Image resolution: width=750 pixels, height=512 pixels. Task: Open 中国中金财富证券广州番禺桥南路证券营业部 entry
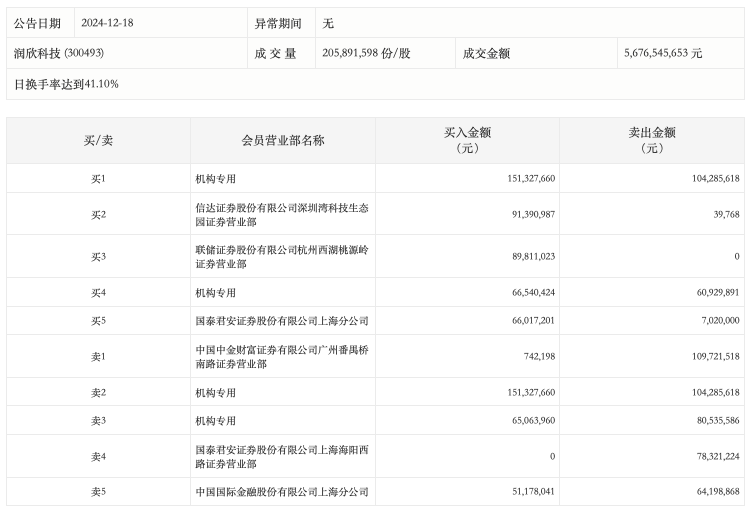coord(282,357)
